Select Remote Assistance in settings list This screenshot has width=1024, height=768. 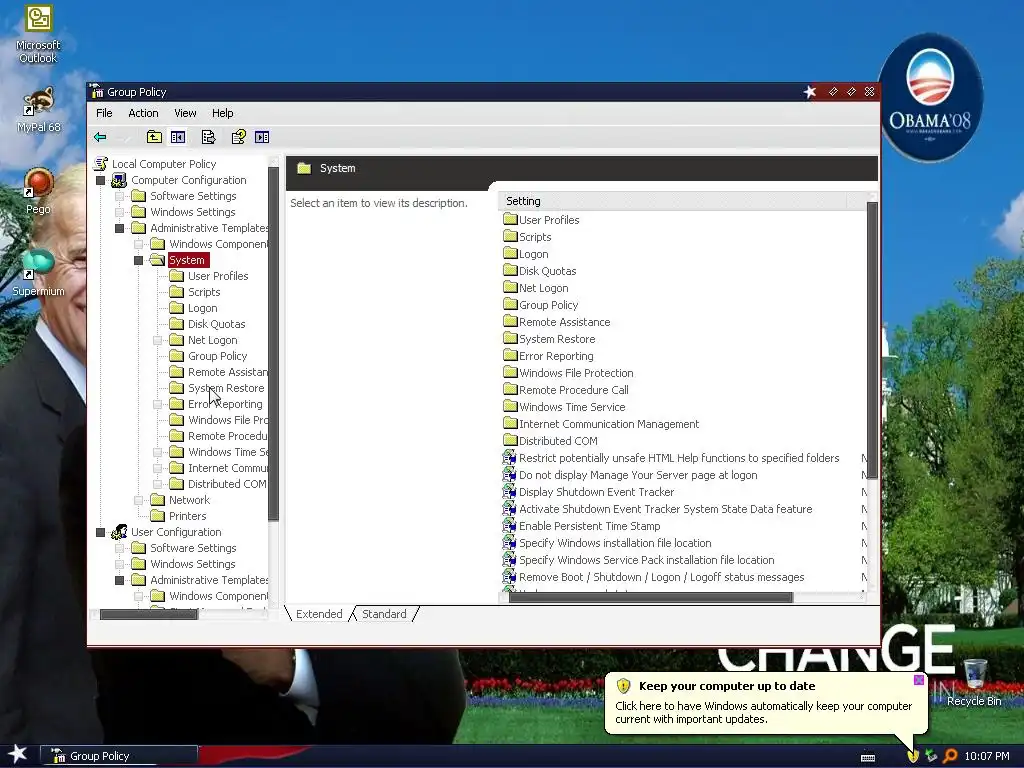coord(557,322)
